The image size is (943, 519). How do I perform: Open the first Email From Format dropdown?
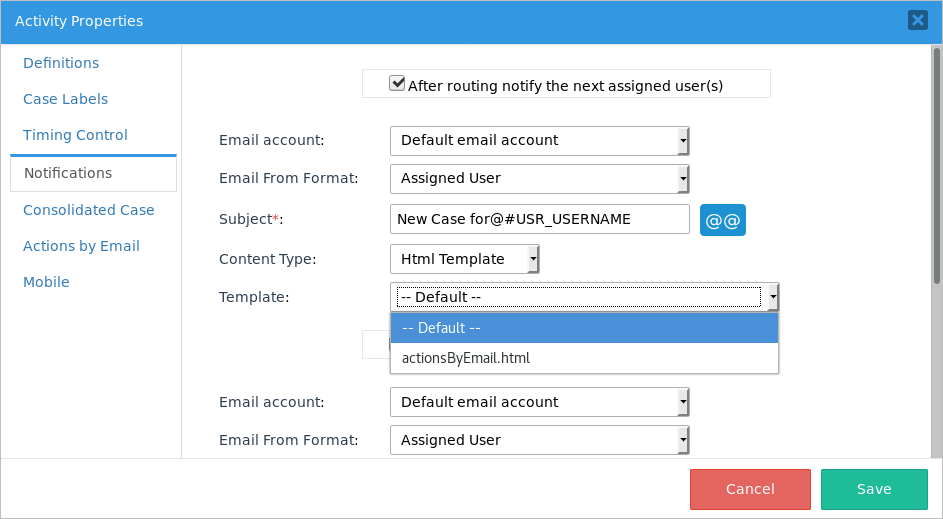point(539,179)
